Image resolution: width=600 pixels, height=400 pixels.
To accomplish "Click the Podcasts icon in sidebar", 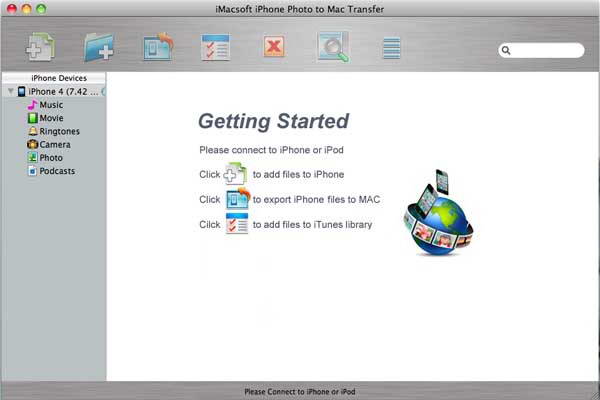I will (x=33, y=171).
